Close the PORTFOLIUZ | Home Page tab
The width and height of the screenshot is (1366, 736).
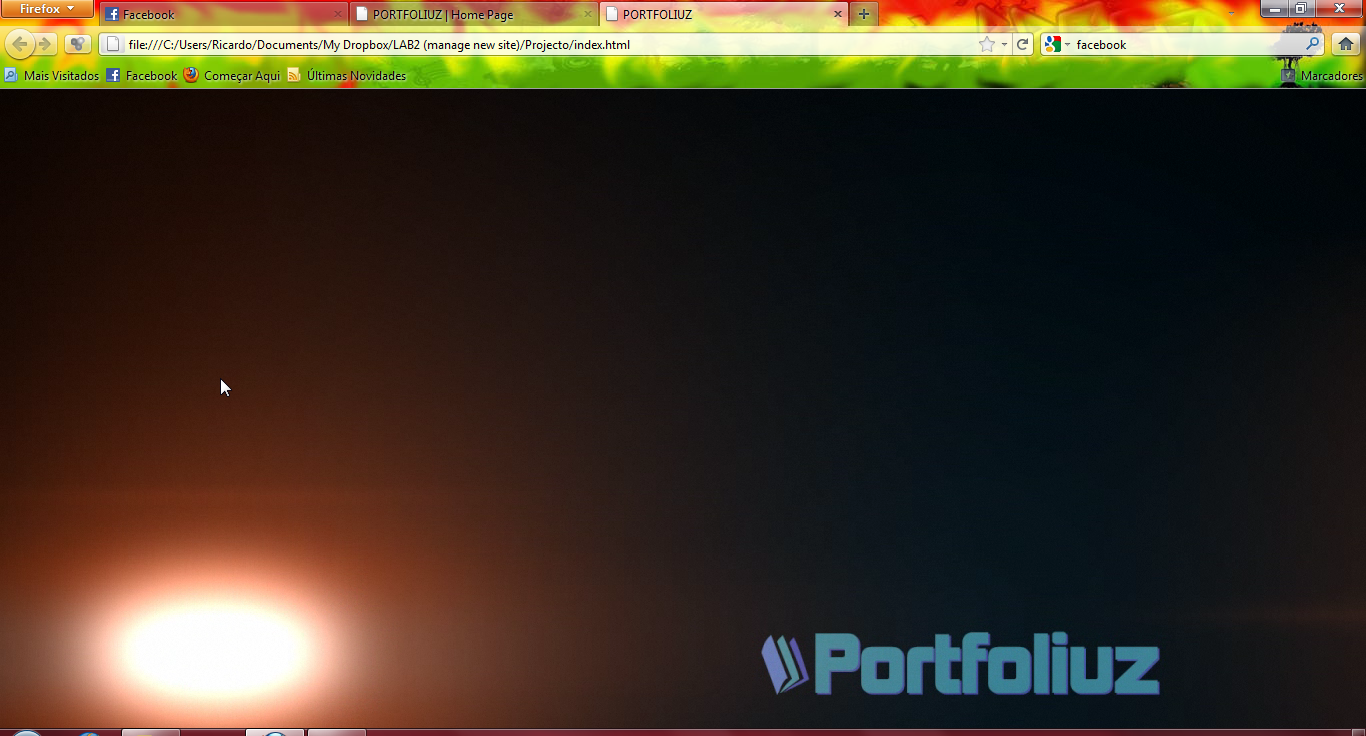pos(587,15)
